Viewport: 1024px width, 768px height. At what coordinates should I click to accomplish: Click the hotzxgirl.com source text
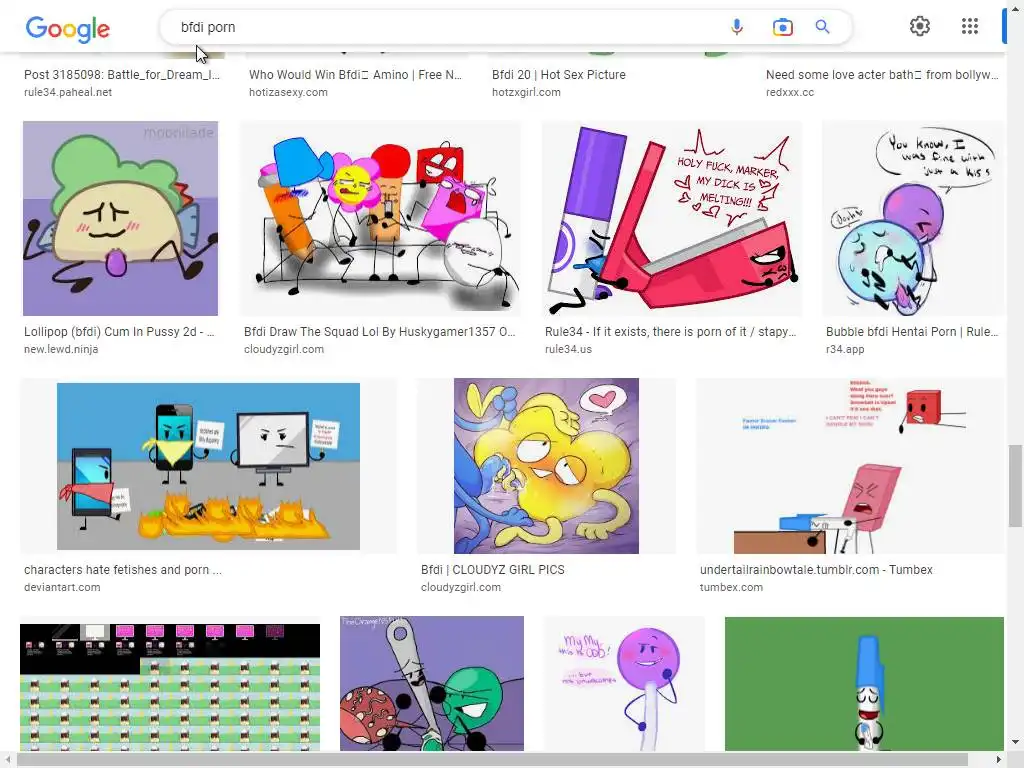coord(526,92)
